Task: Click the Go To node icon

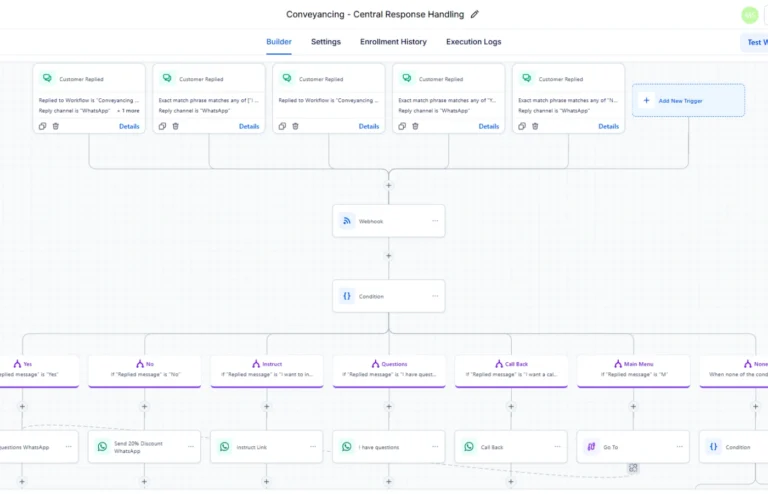Action: 591,447
